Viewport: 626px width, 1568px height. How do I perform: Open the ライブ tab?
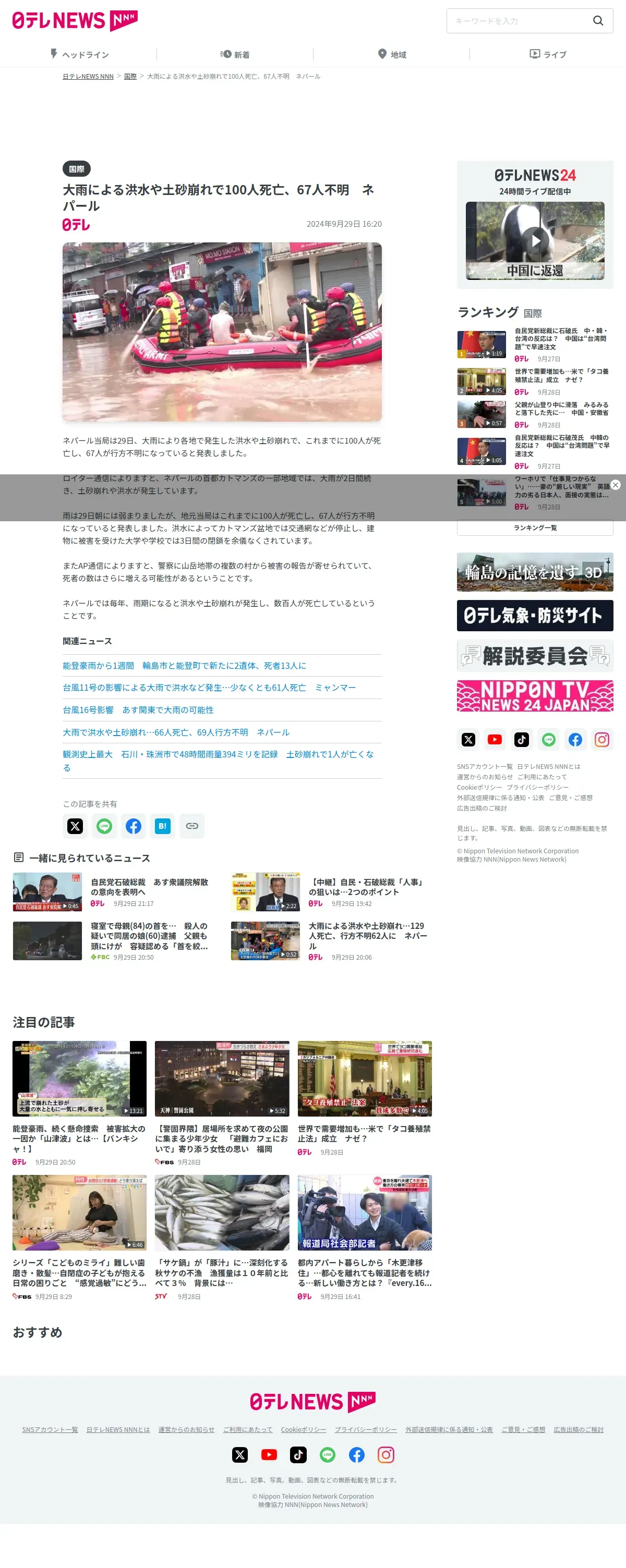click(x=547, y=54)
